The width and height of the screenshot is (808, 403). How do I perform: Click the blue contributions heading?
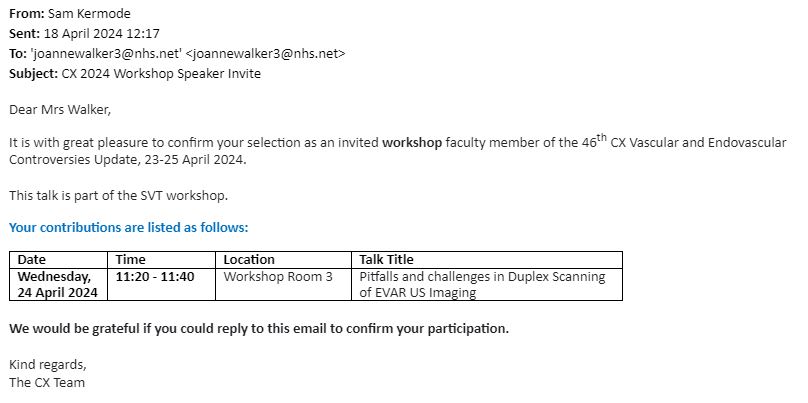click(128, 227)
